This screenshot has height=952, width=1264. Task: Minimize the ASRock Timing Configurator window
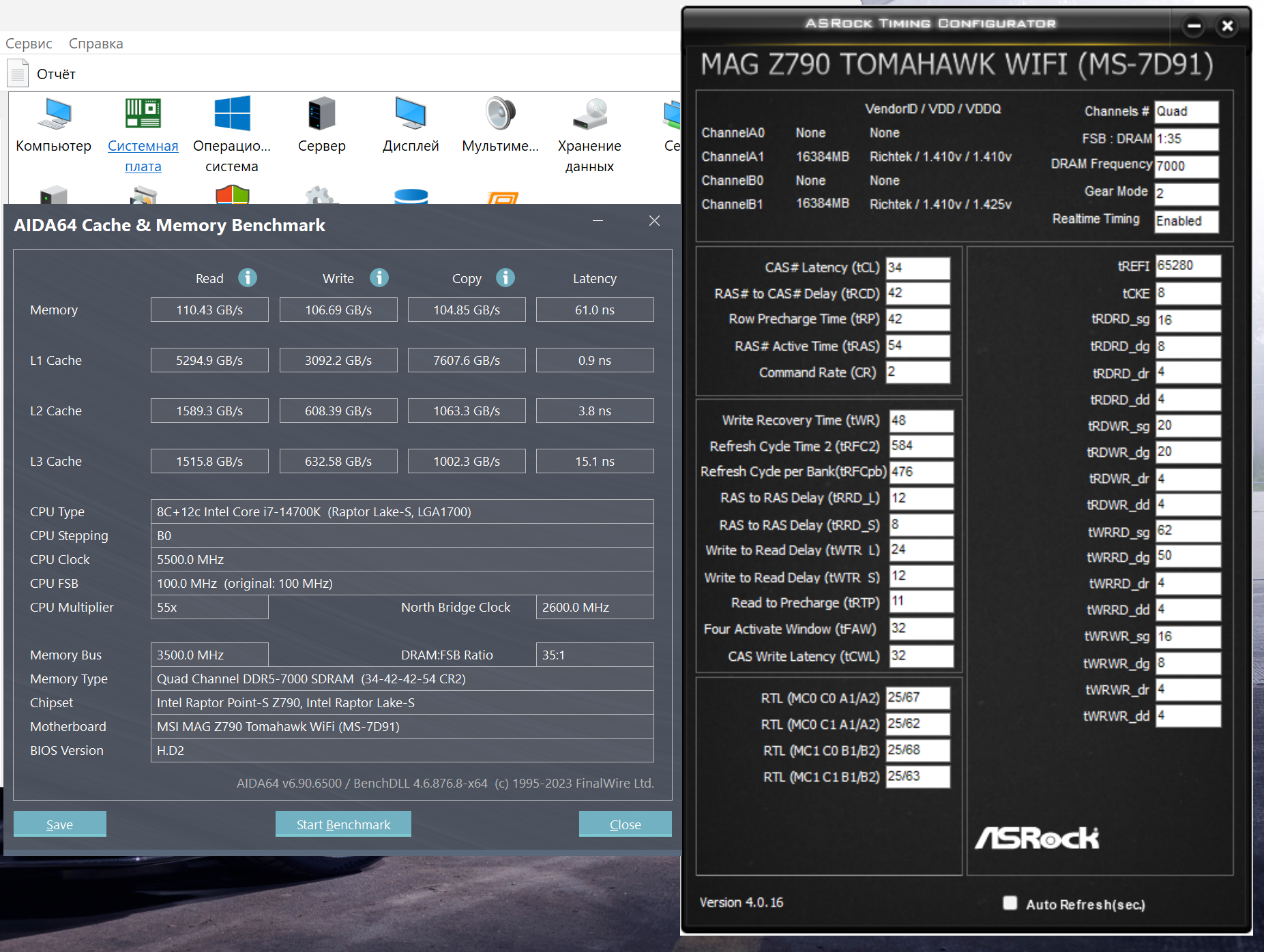1194,26
